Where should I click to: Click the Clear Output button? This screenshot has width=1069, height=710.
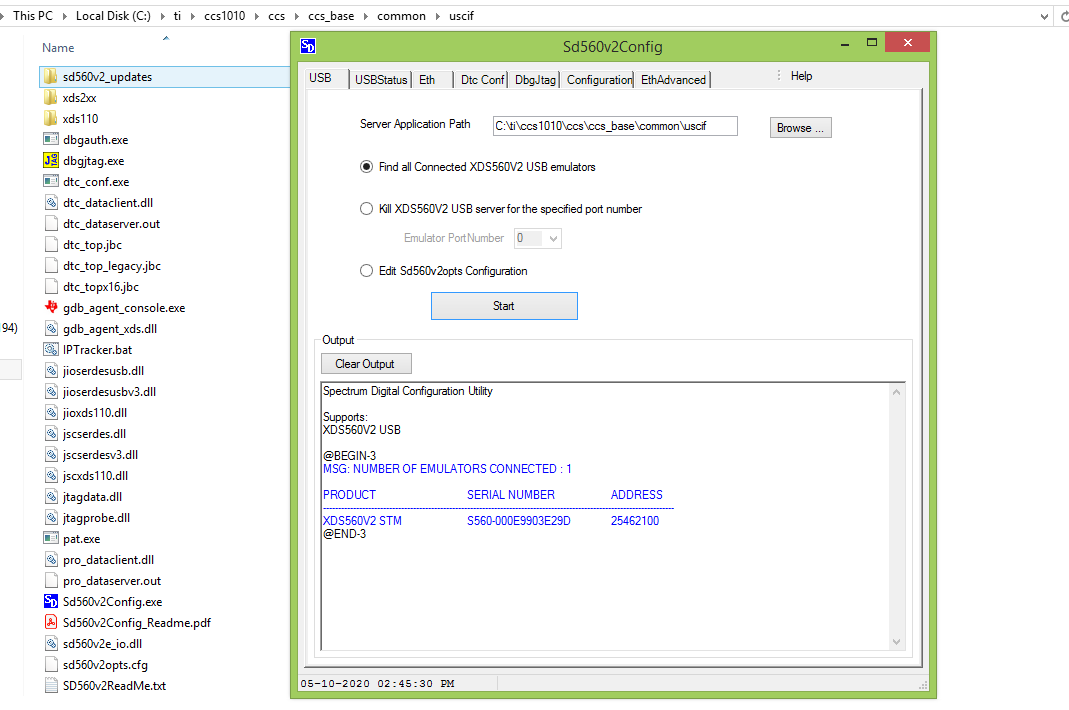pyautogui.click(x=366, y=364)
